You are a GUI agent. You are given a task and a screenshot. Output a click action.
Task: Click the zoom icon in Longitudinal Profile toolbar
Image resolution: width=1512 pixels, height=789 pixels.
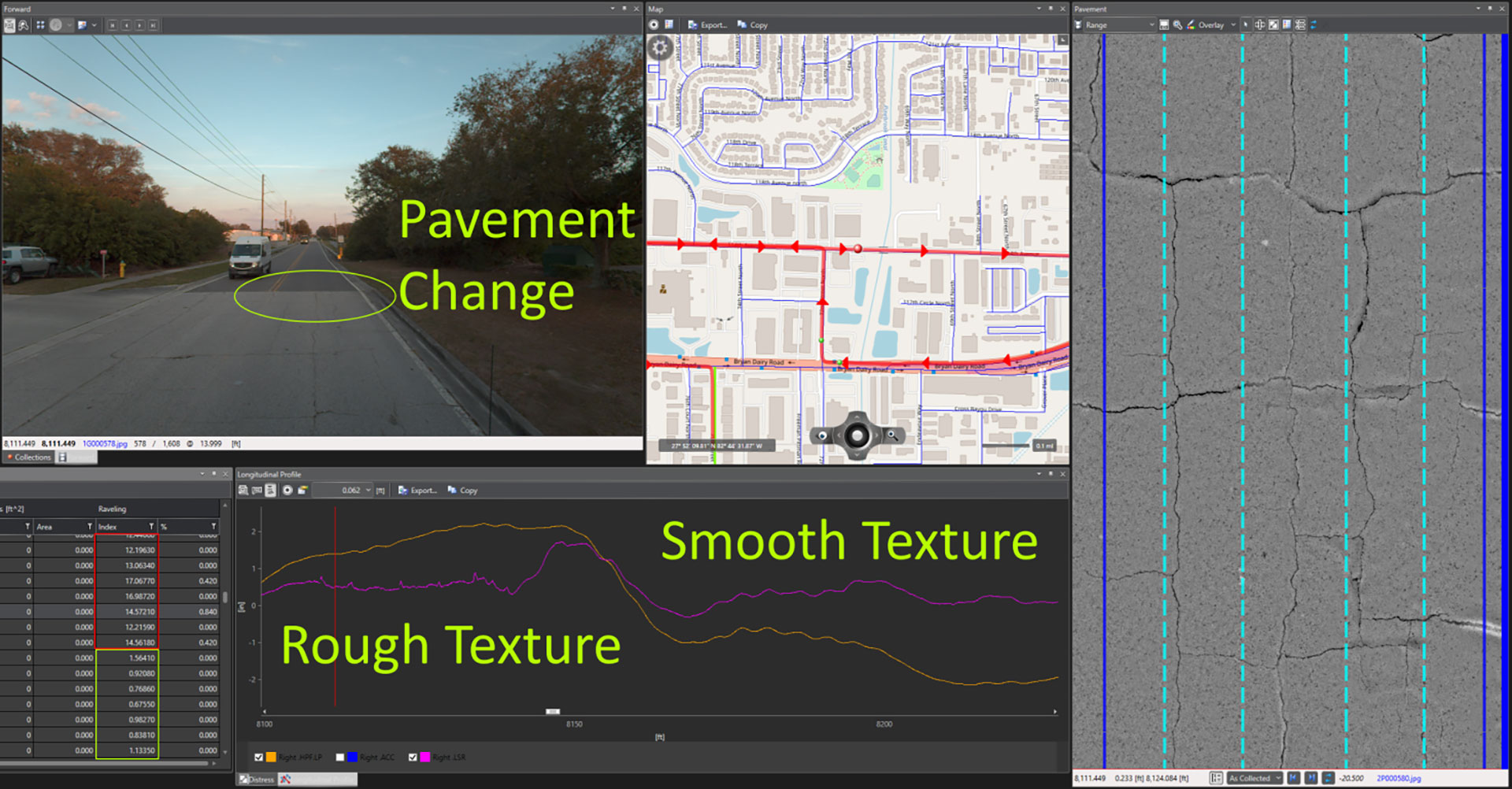(x=243, y=490)
